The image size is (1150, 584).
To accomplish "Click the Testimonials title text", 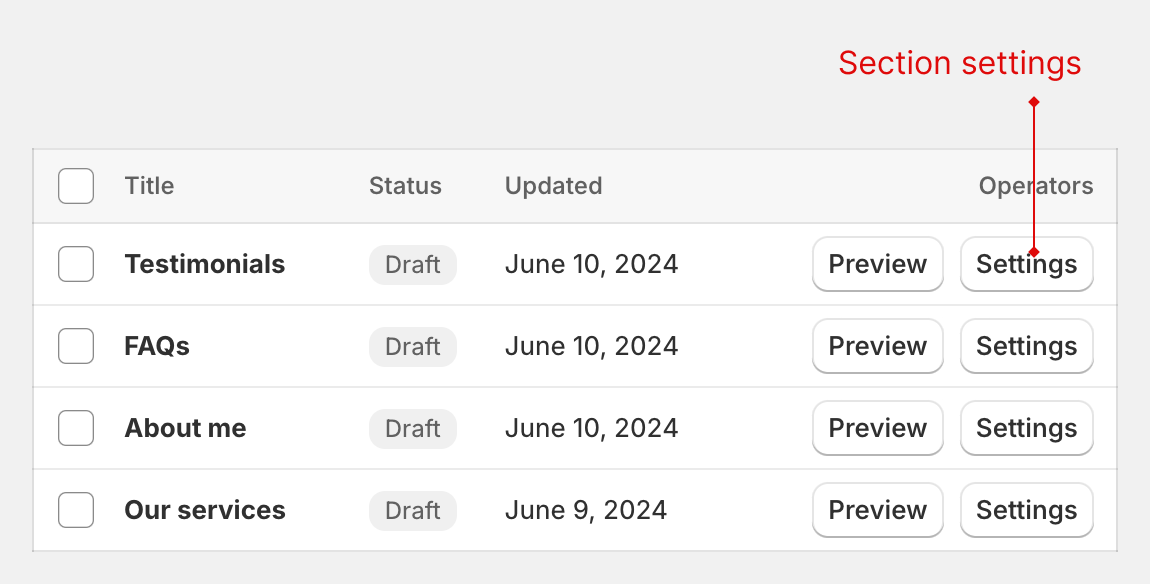I will tap(204, 264).
